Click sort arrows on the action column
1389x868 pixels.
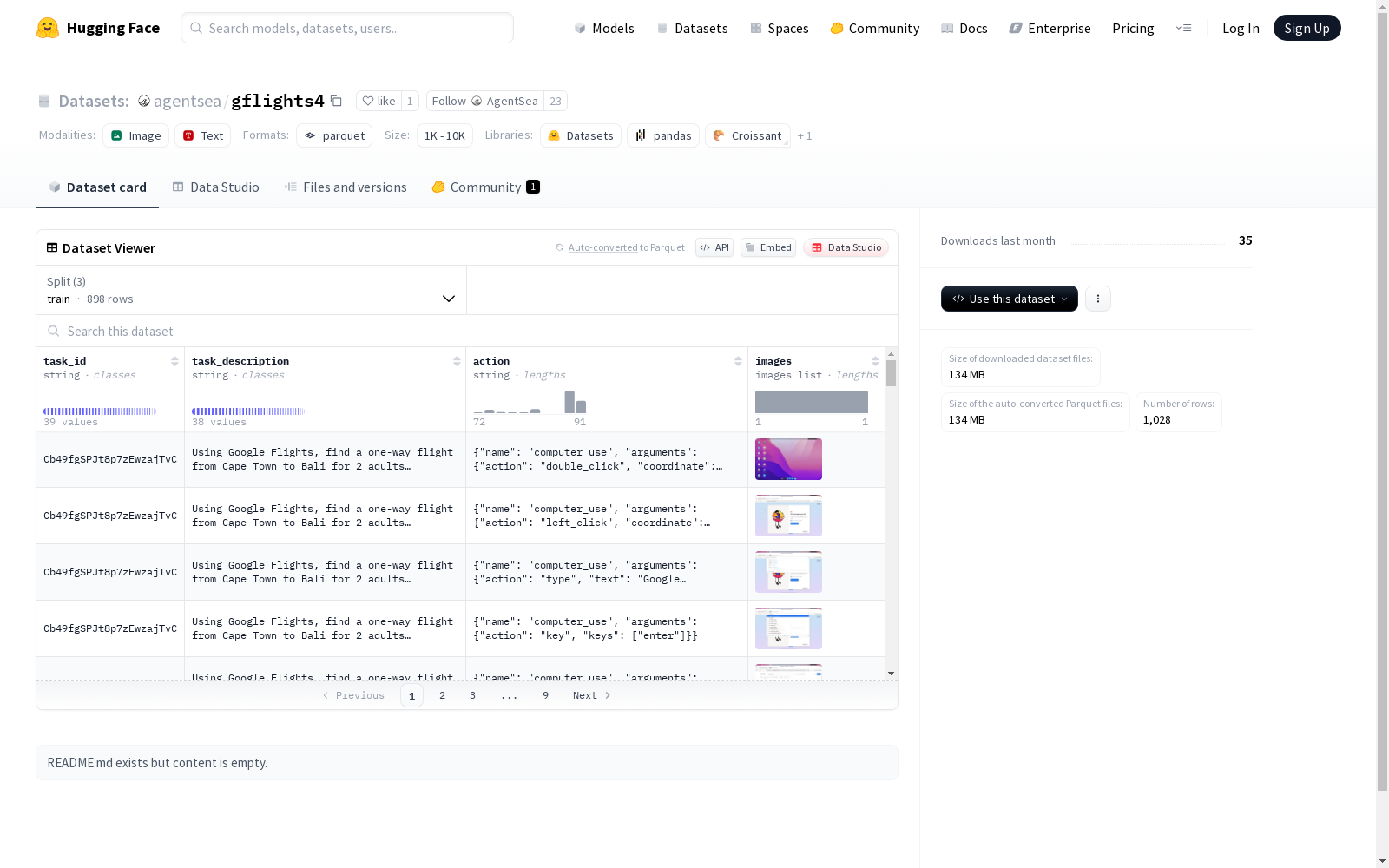click(738, 361)
